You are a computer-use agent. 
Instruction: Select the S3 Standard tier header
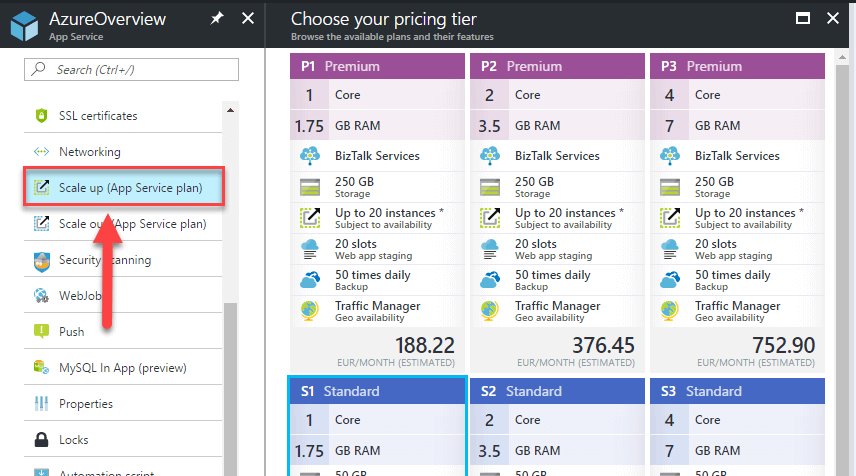[x=738, y=391]
